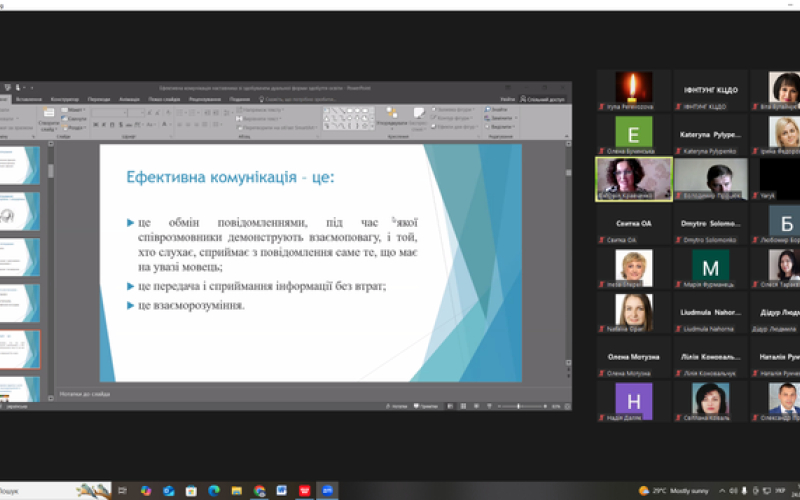800x500 pixels.
Task: Toggle bold (Ж) formatting
Action: pyautogui.click(x=96, y=124)
